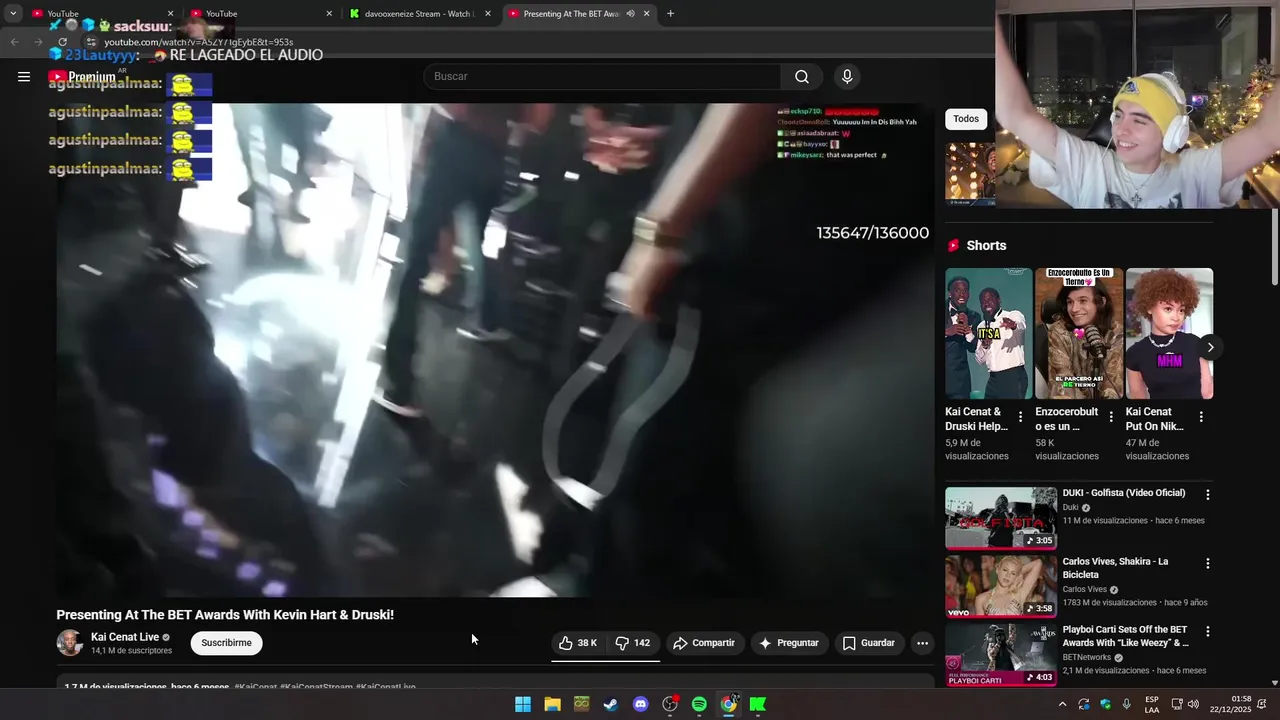Open Minecraft block icon on taskbar
This screenshot has height=720, width=1280.
click(x=581, y=705)
